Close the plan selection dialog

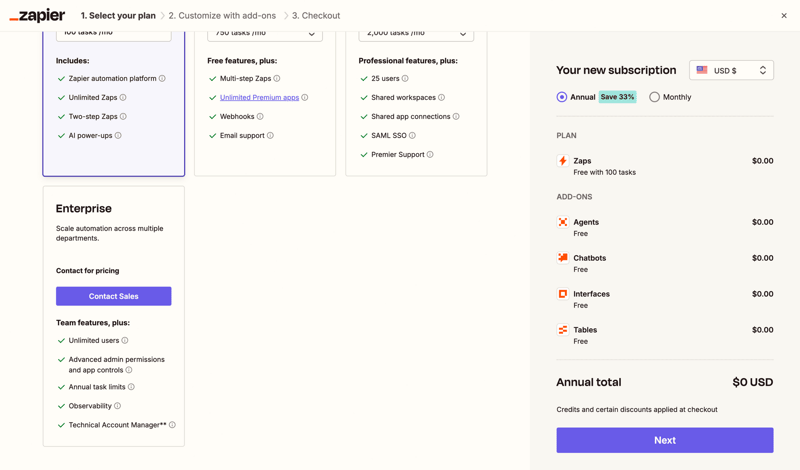pos(784,16)
